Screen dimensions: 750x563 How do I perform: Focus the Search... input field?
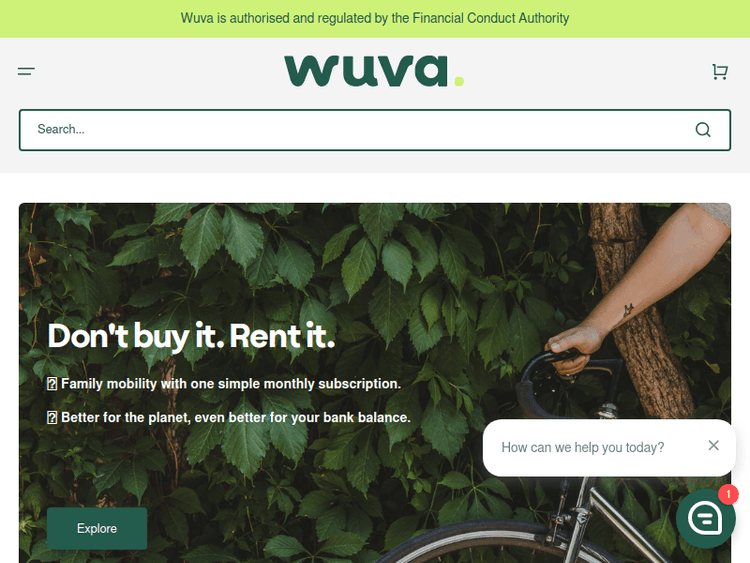pyautogui.click(x=356, y=130)
